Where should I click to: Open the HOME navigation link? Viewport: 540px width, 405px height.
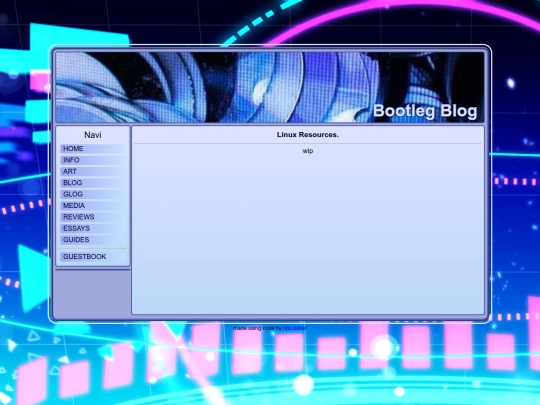[93, 149]
